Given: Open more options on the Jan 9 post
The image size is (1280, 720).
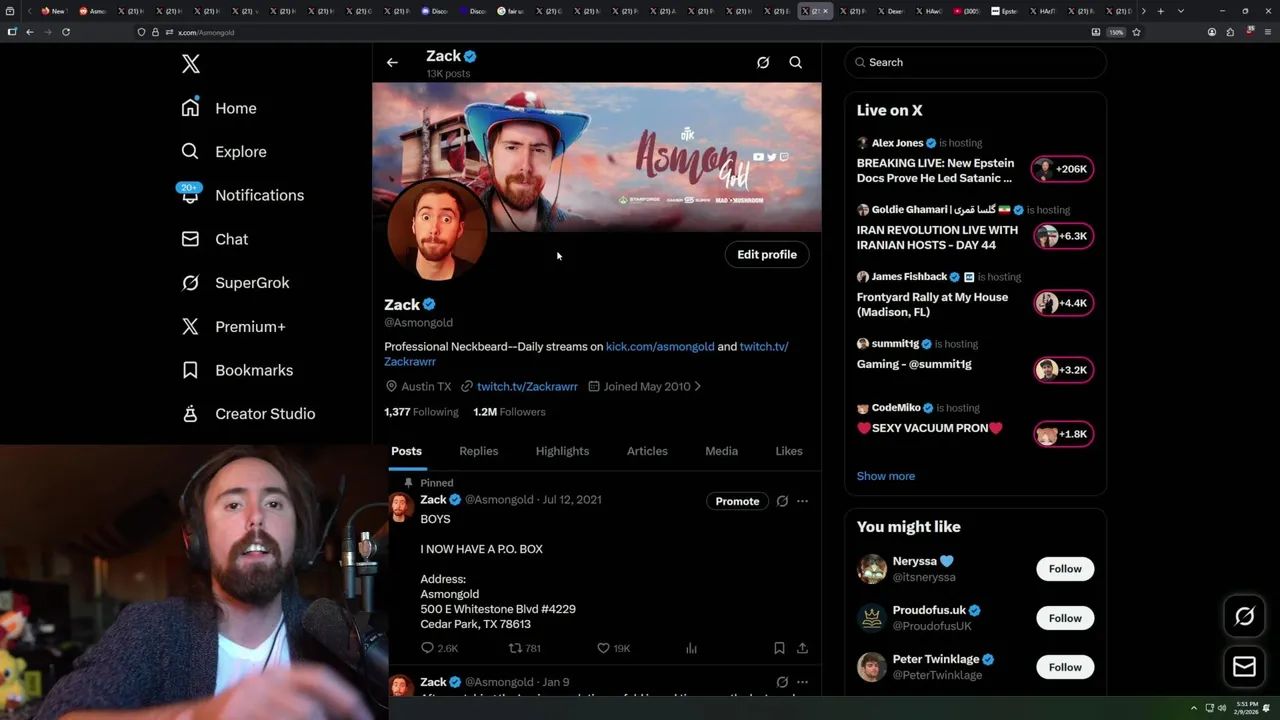Looking at the screenshot, I should 802,682.
